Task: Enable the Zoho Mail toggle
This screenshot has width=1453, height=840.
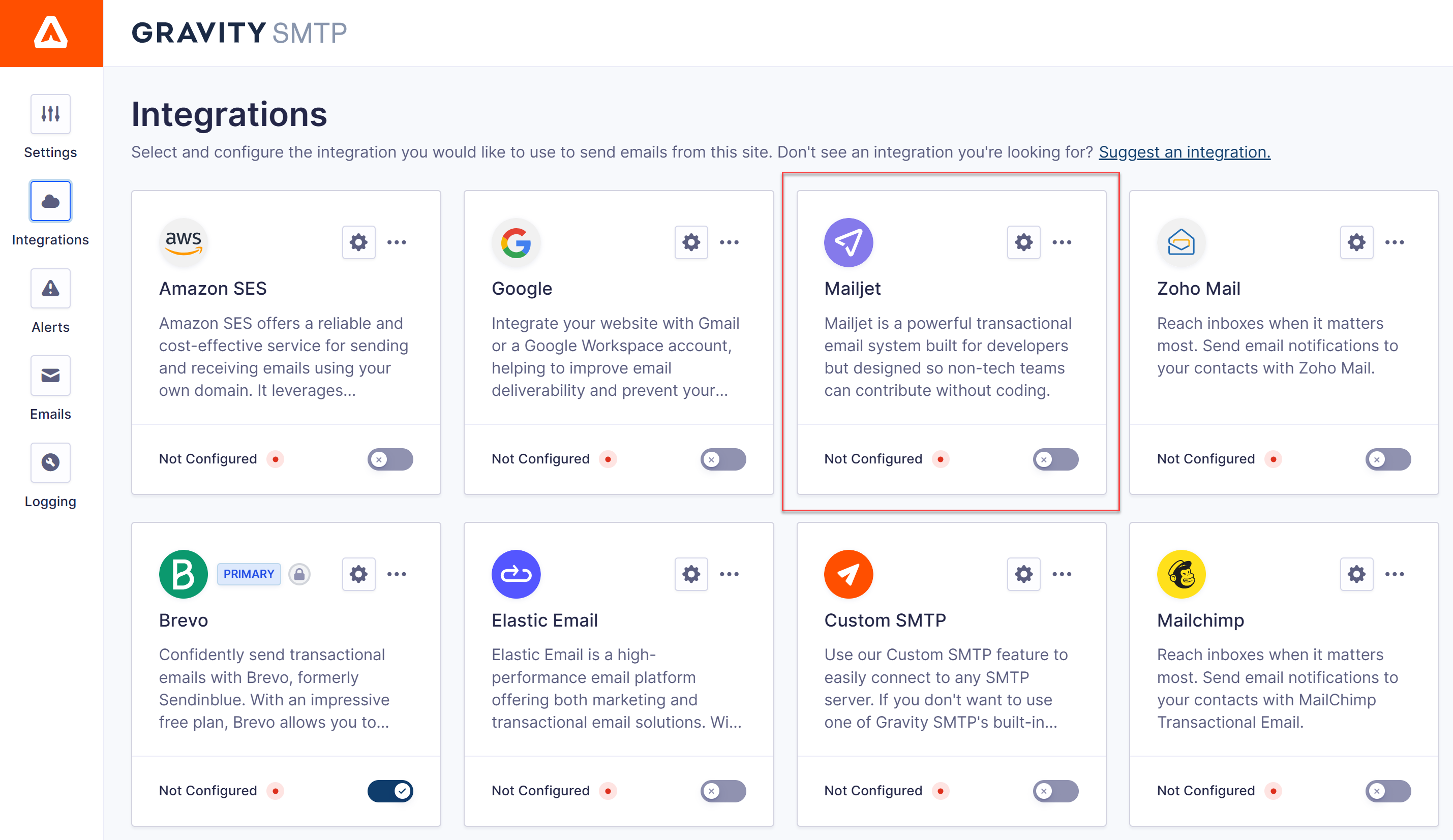Action: 1388,459
